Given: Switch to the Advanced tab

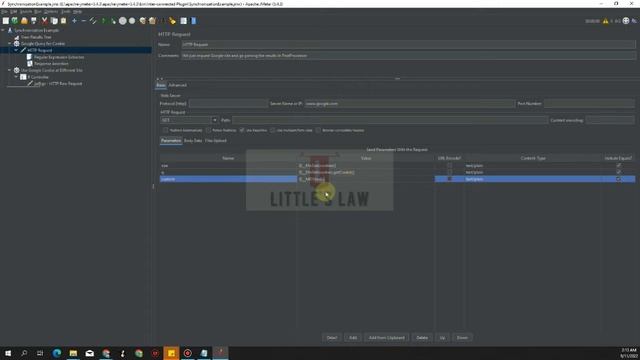Looking at the screenshot, I should (178, 85).
